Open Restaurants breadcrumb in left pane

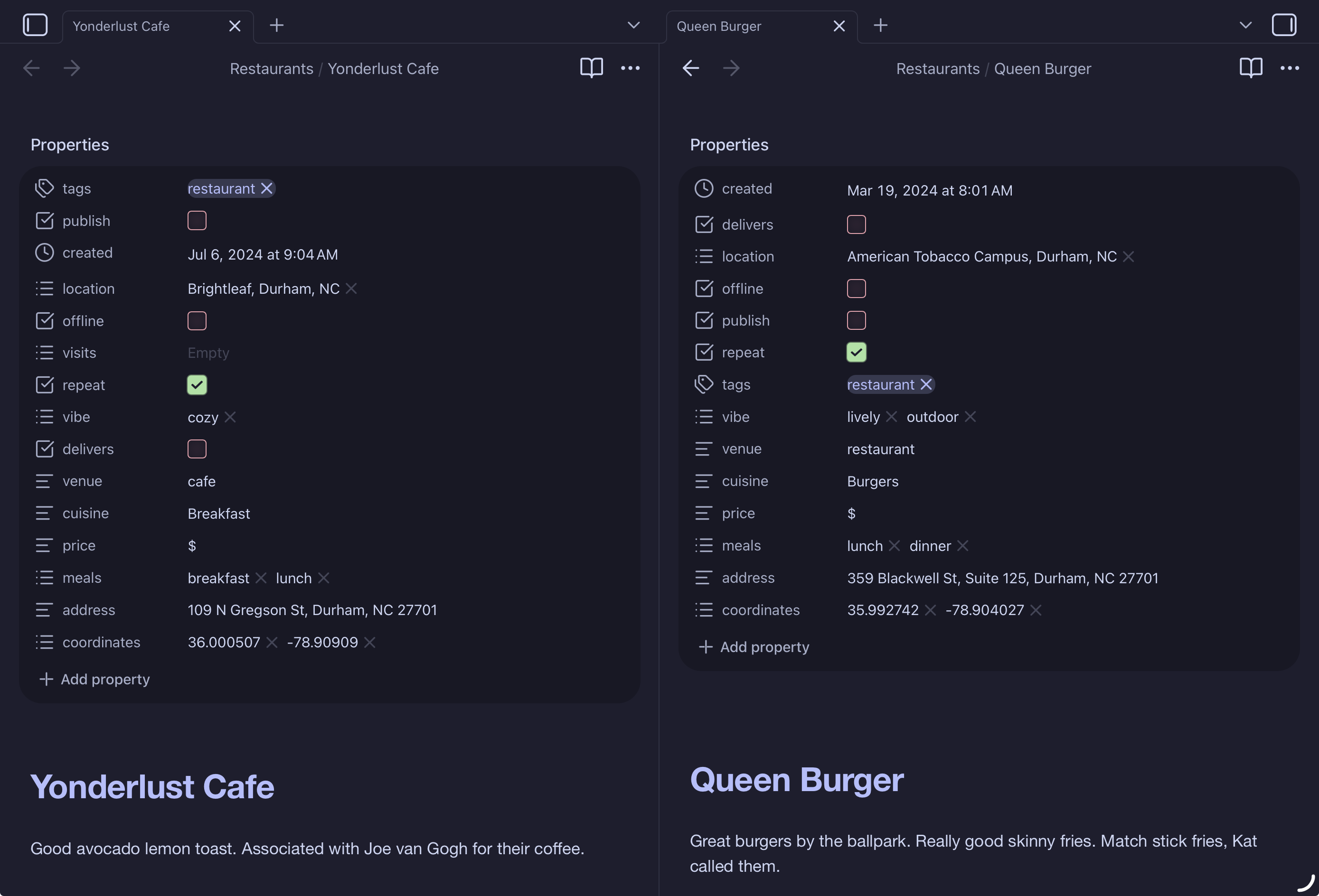271,69
